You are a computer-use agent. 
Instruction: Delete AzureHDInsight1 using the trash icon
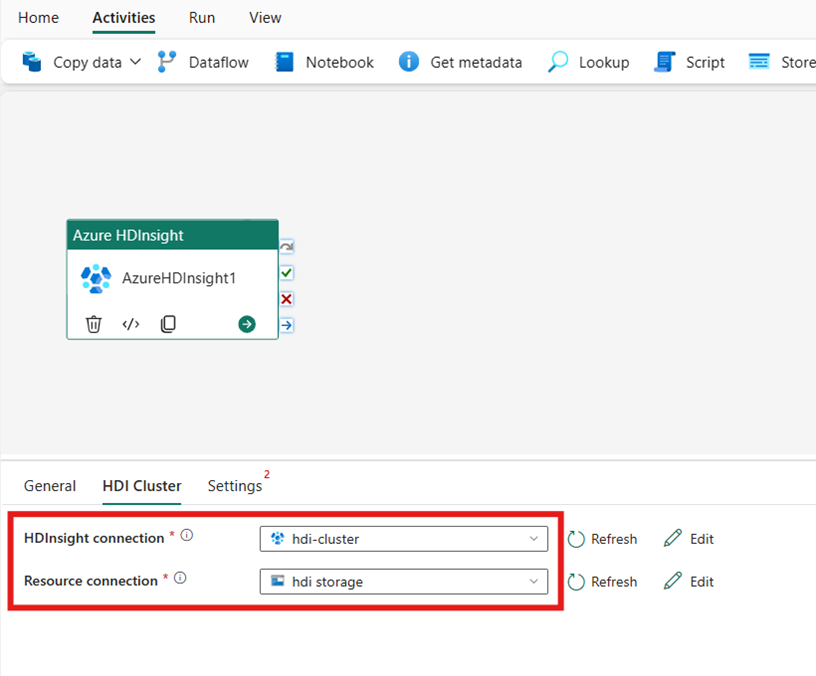tap(93, 323)
